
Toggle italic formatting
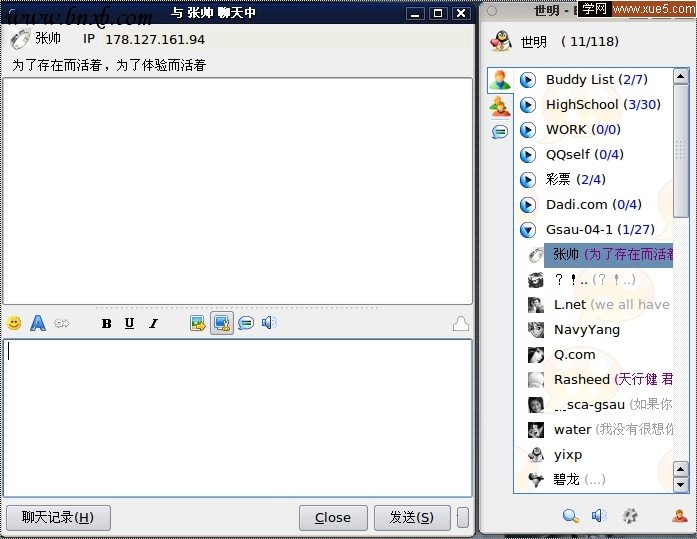[x=153, y=323]
